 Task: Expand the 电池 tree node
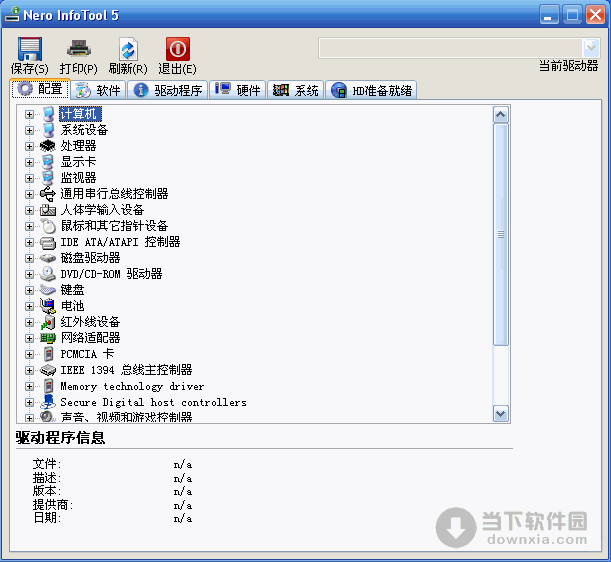coord(29,306)
